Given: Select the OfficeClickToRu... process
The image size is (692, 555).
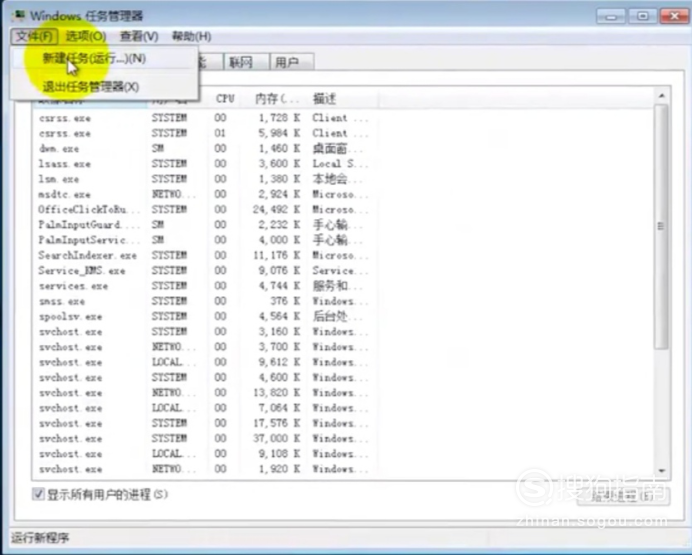Looking at the screenshot, I should (x=203, y=209).
